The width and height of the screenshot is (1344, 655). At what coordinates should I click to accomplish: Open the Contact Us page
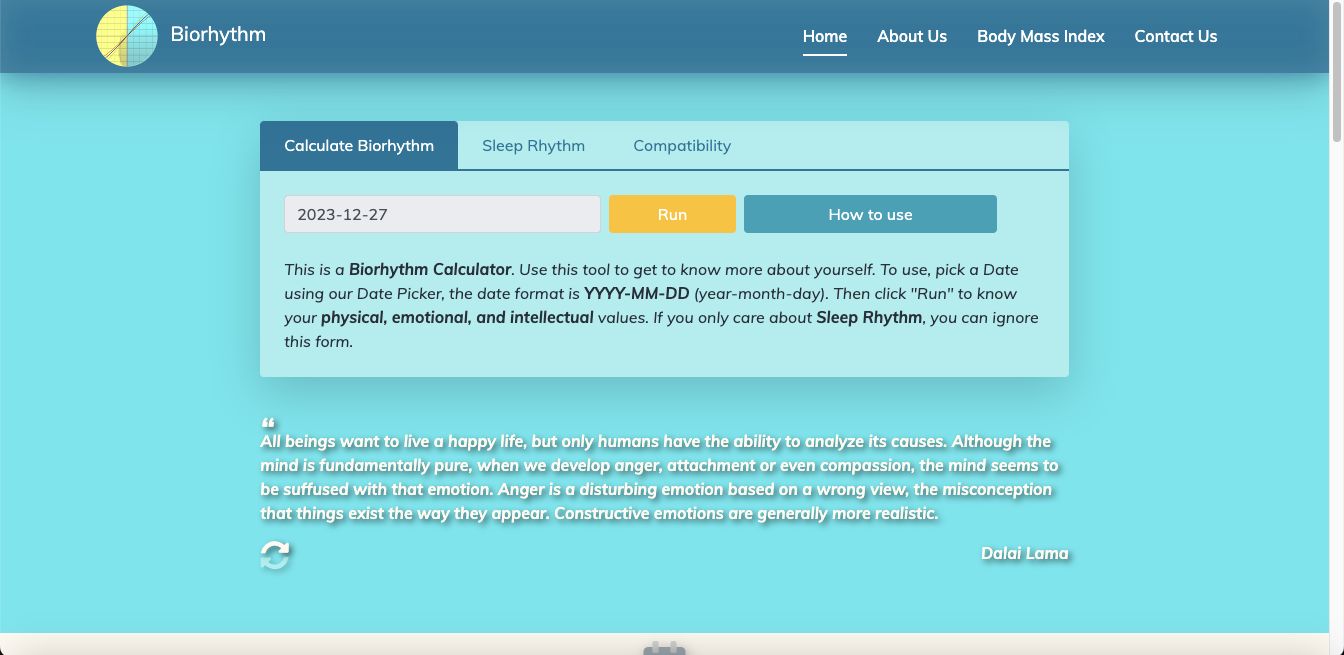point(1176,36)
